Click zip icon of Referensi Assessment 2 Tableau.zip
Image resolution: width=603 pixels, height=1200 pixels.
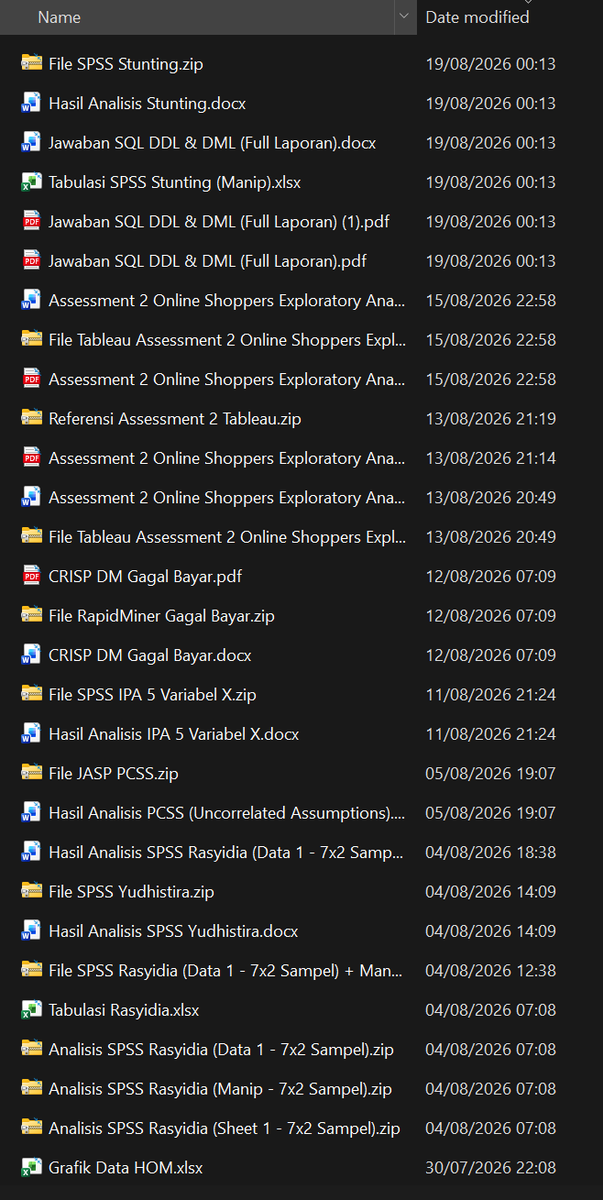pyautogui.click(x=31, y=419)
